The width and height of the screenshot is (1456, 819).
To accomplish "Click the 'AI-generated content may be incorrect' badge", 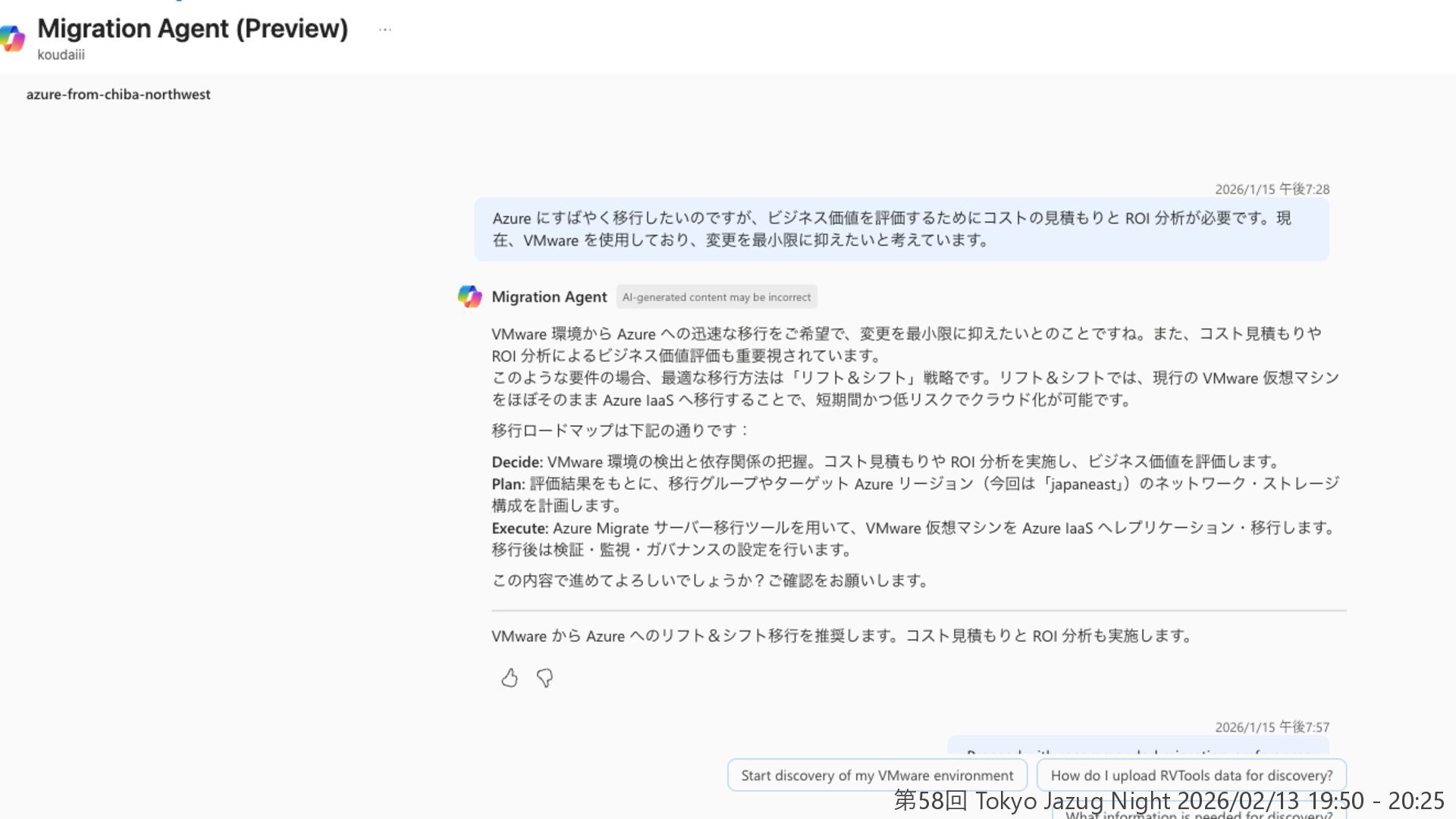I will point(716,297).
